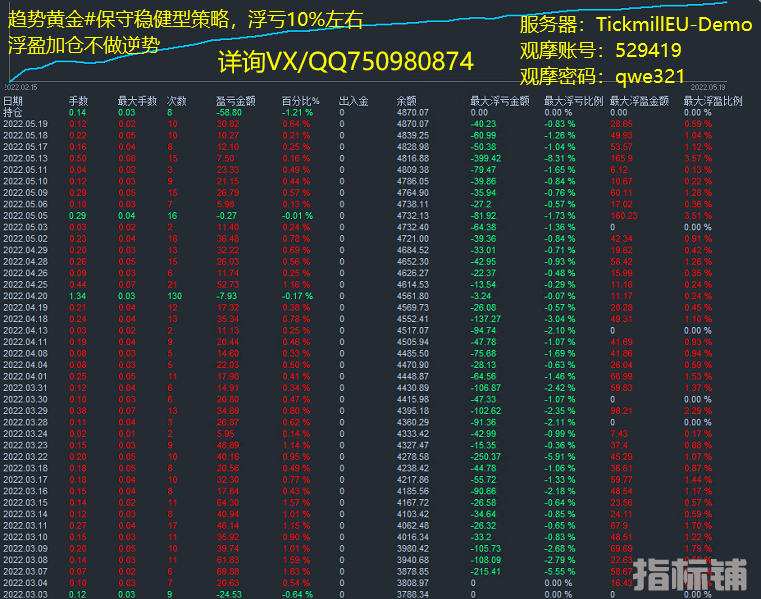Click the 165.9 max floating profit value
The height and width of the screenshot is (599, 761).
click(x=621, y=158)
